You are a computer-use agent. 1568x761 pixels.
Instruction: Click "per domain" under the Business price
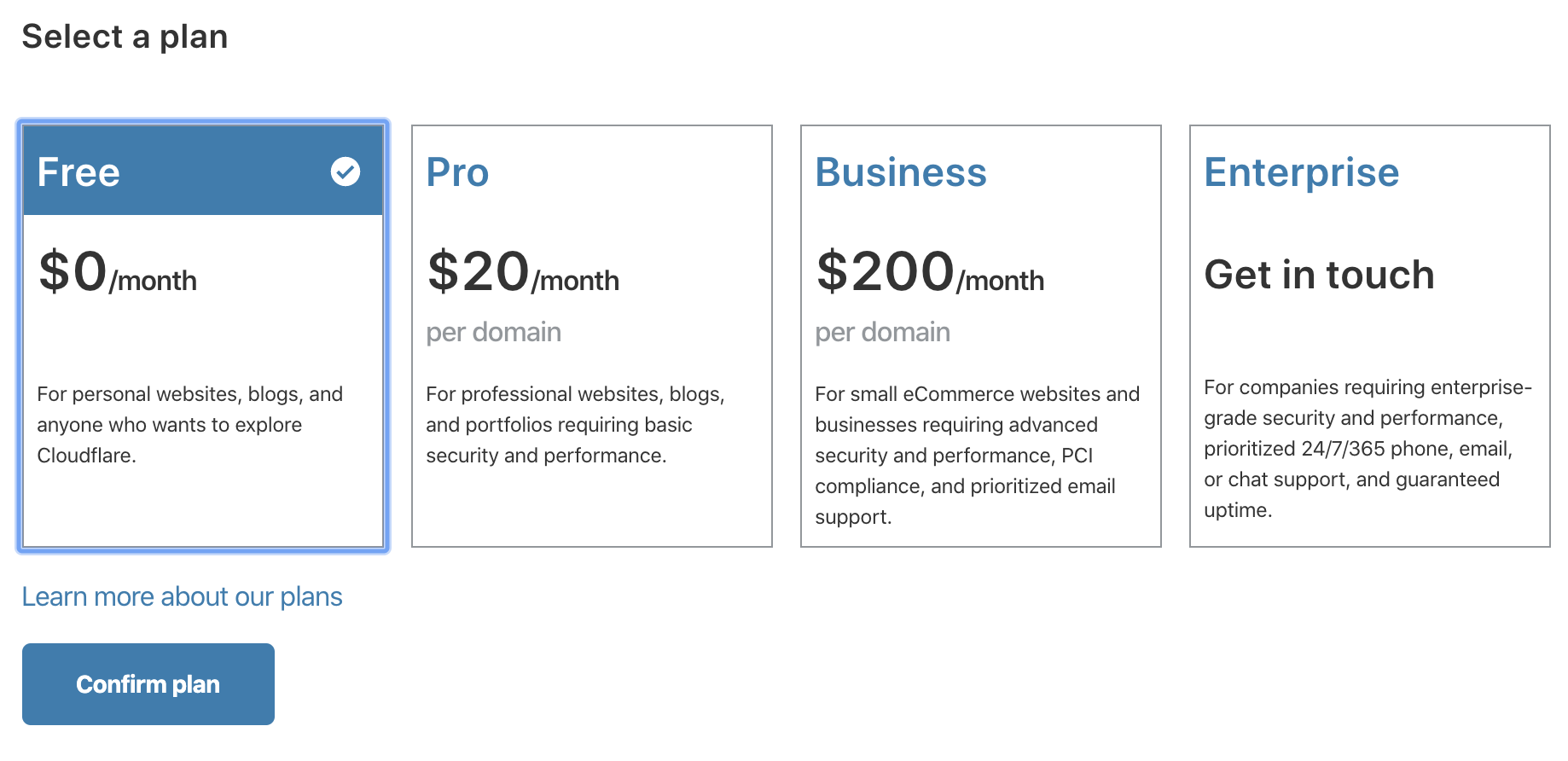882,332
